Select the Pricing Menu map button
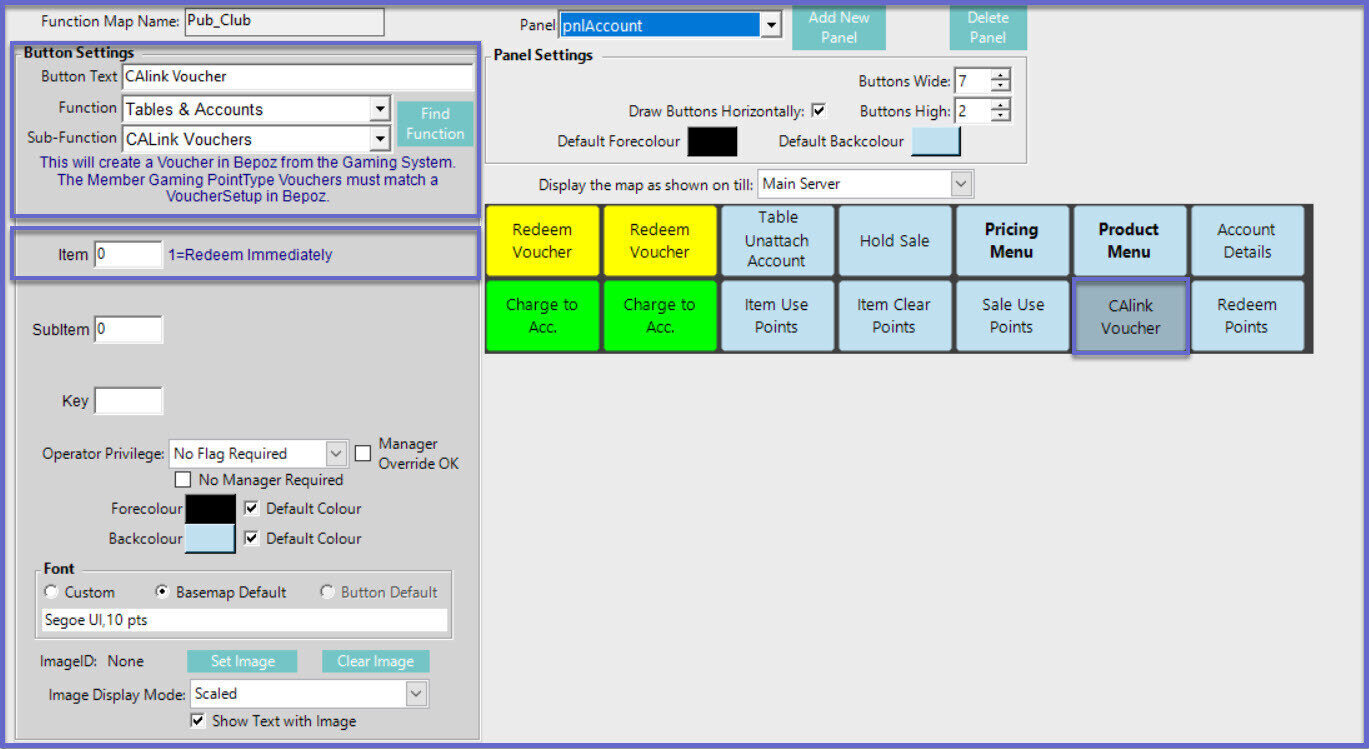1369x749 pixels. 1011,241
